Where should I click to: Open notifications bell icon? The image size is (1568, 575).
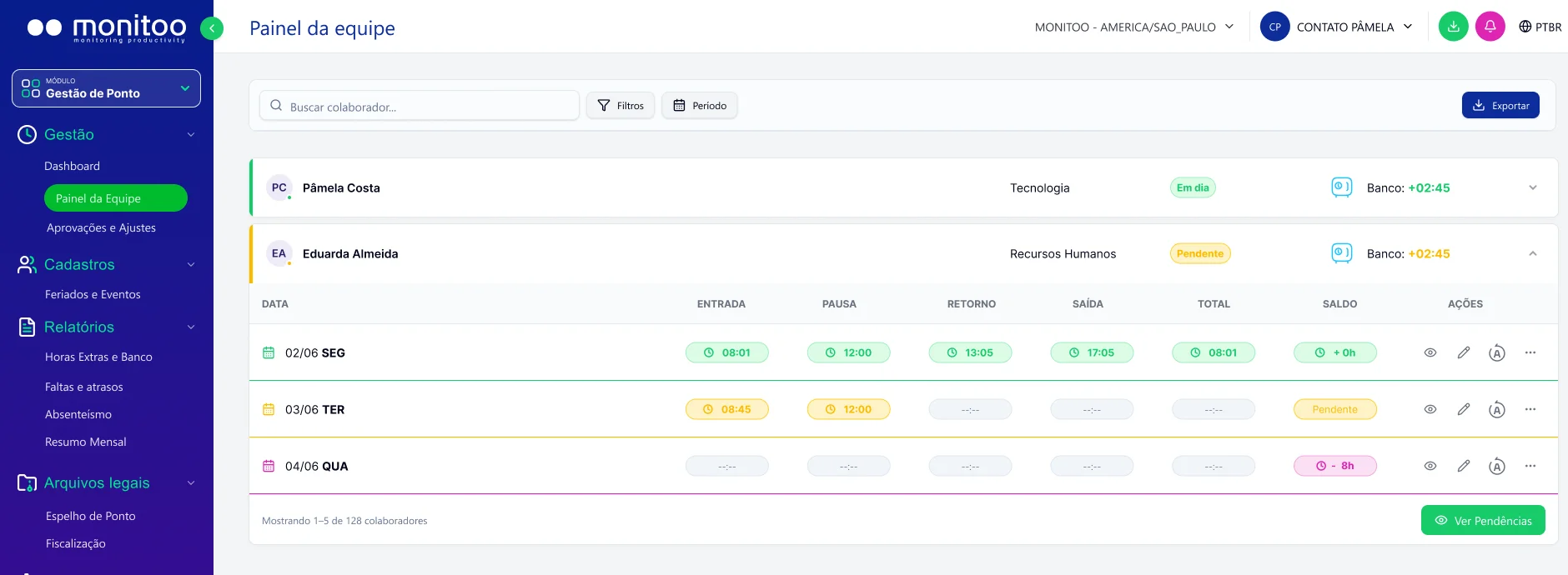coord(1490,27)
